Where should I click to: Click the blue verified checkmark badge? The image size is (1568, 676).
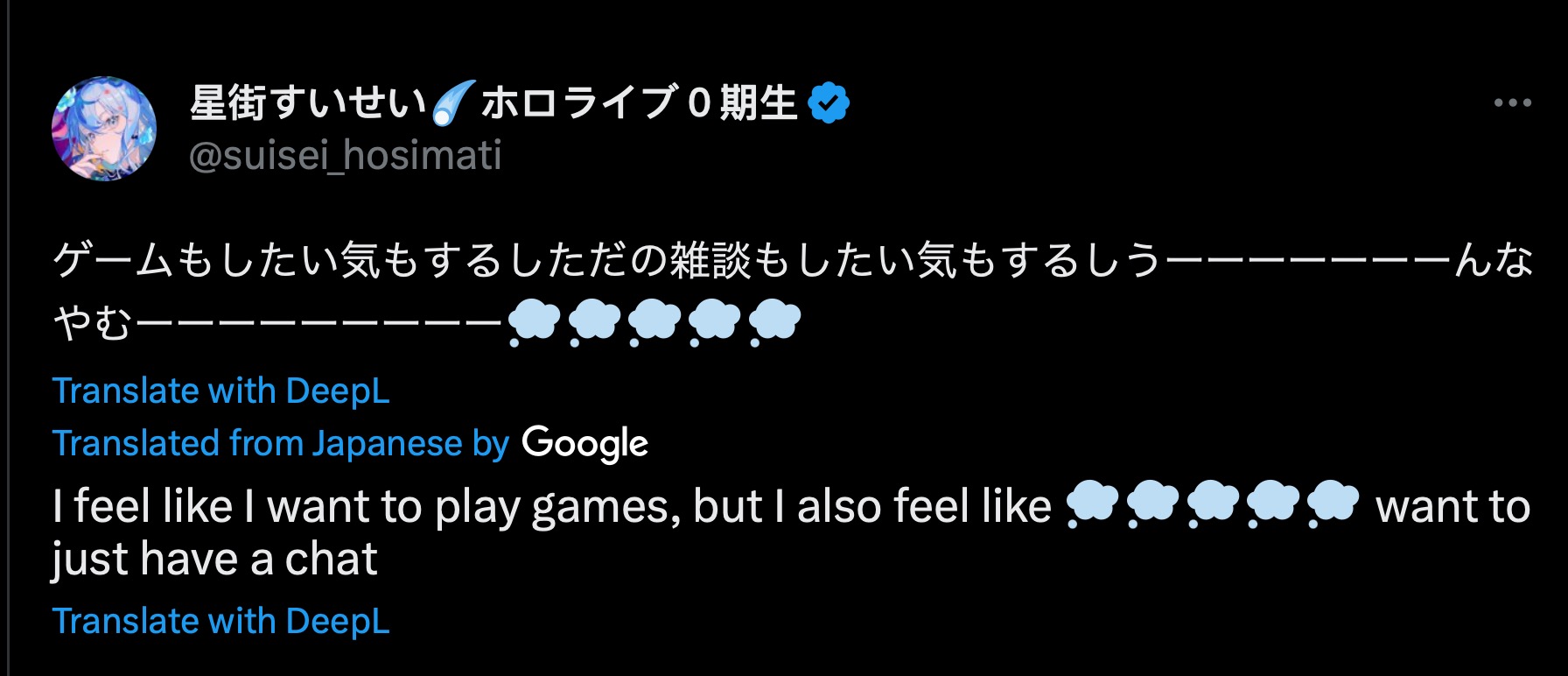(828, 103)
